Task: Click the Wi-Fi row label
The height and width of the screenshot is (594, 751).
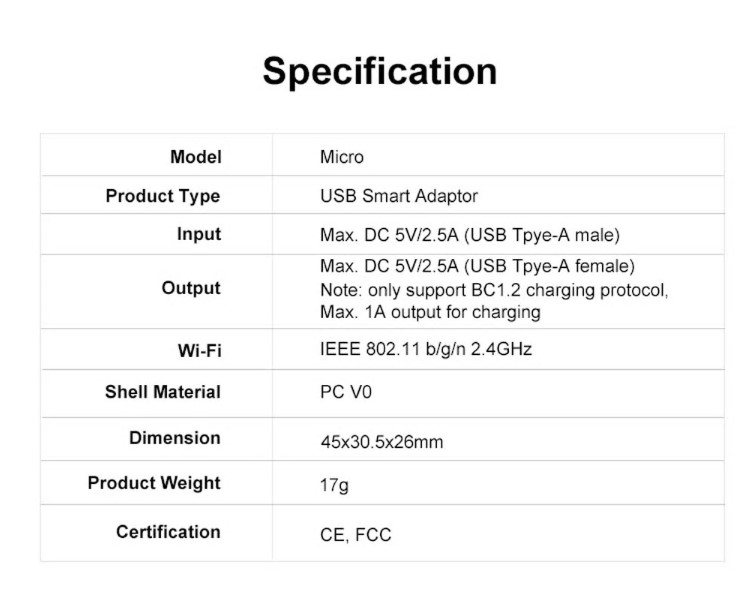Action: [x=198, y=350]
